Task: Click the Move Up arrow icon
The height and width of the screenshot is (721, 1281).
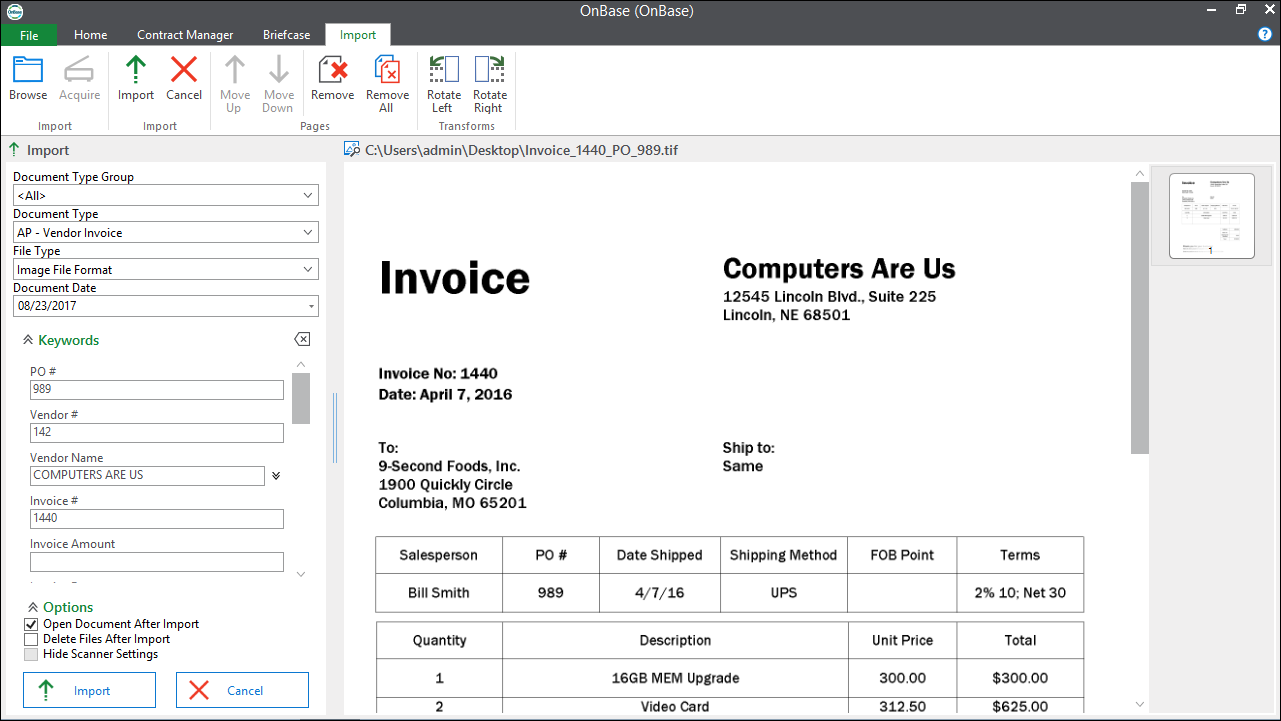Action: pyautogui.click(x=234, y=69)
